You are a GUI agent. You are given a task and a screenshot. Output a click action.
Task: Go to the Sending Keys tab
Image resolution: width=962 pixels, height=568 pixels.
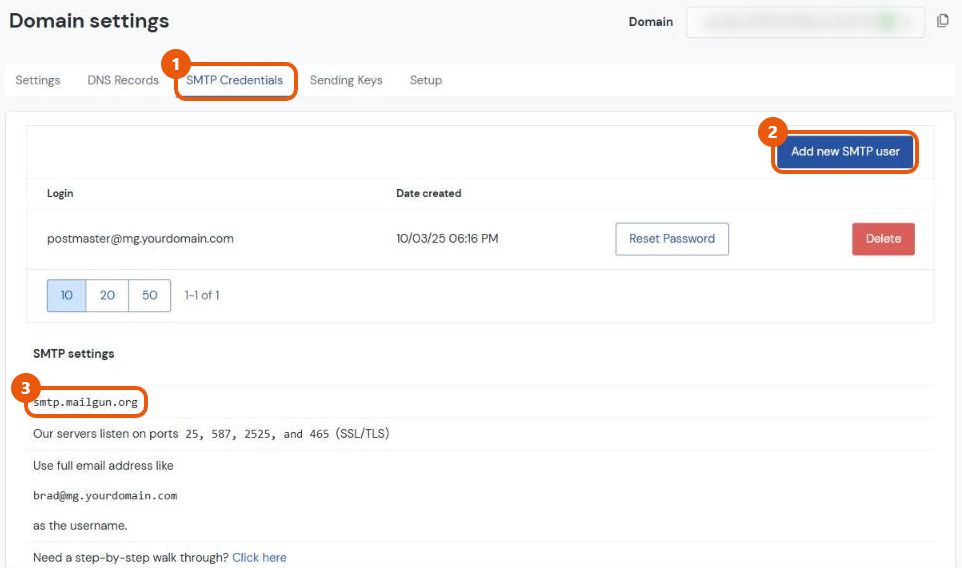346,80
